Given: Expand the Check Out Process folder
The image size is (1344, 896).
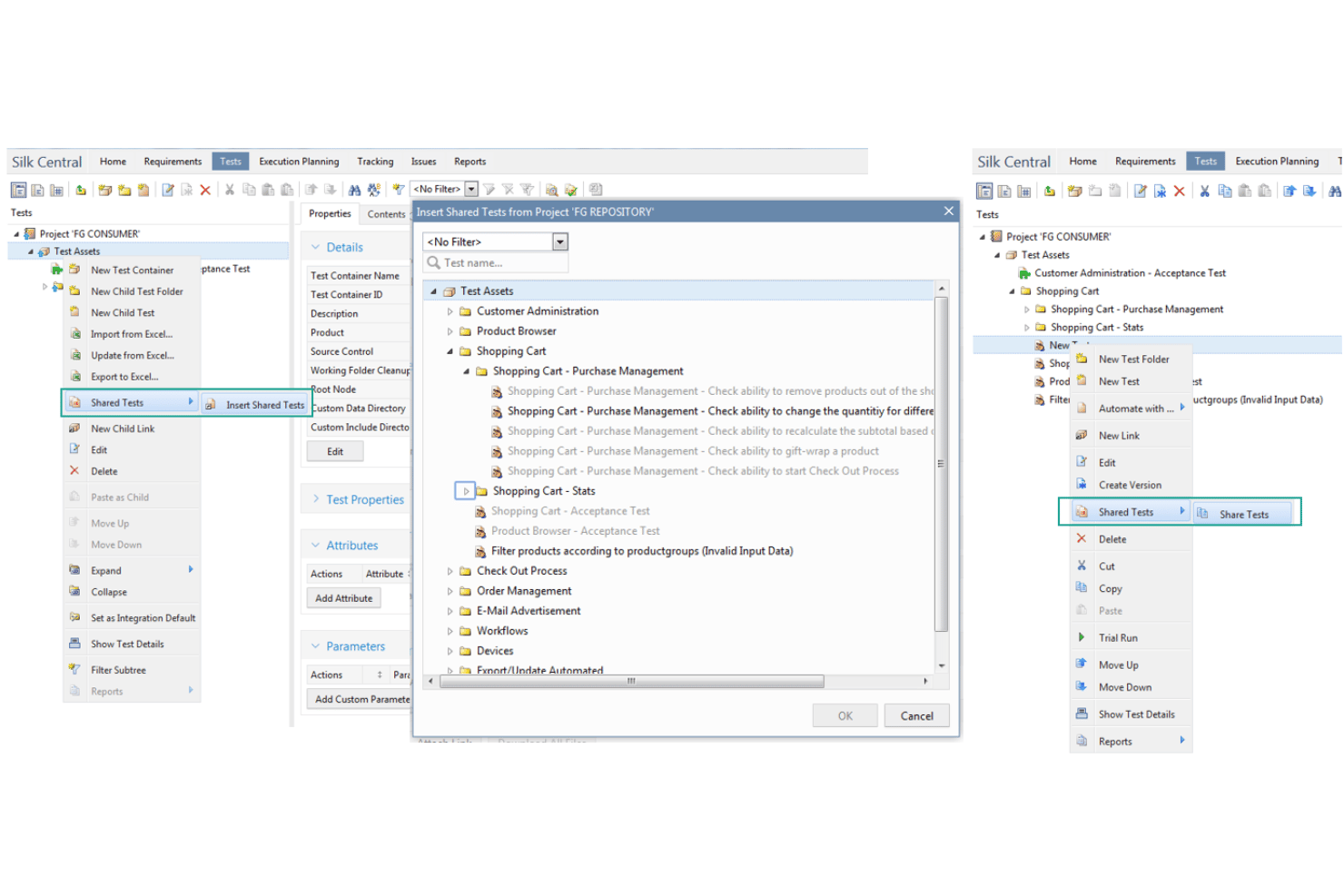Looking at the screenshot, I should tap(450, 571).
